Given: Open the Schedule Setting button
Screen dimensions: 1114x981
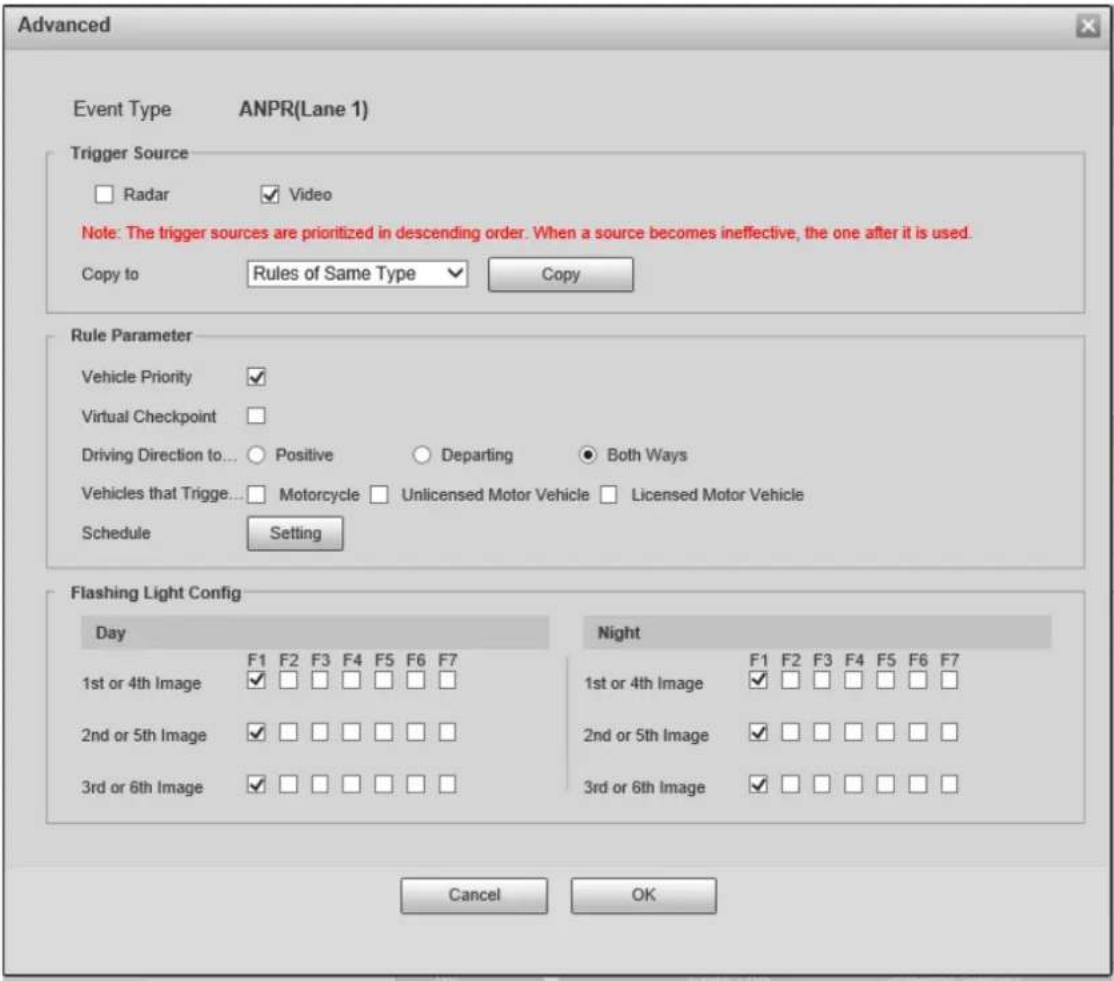Looking at the screenshot, I should pos(295,533).
